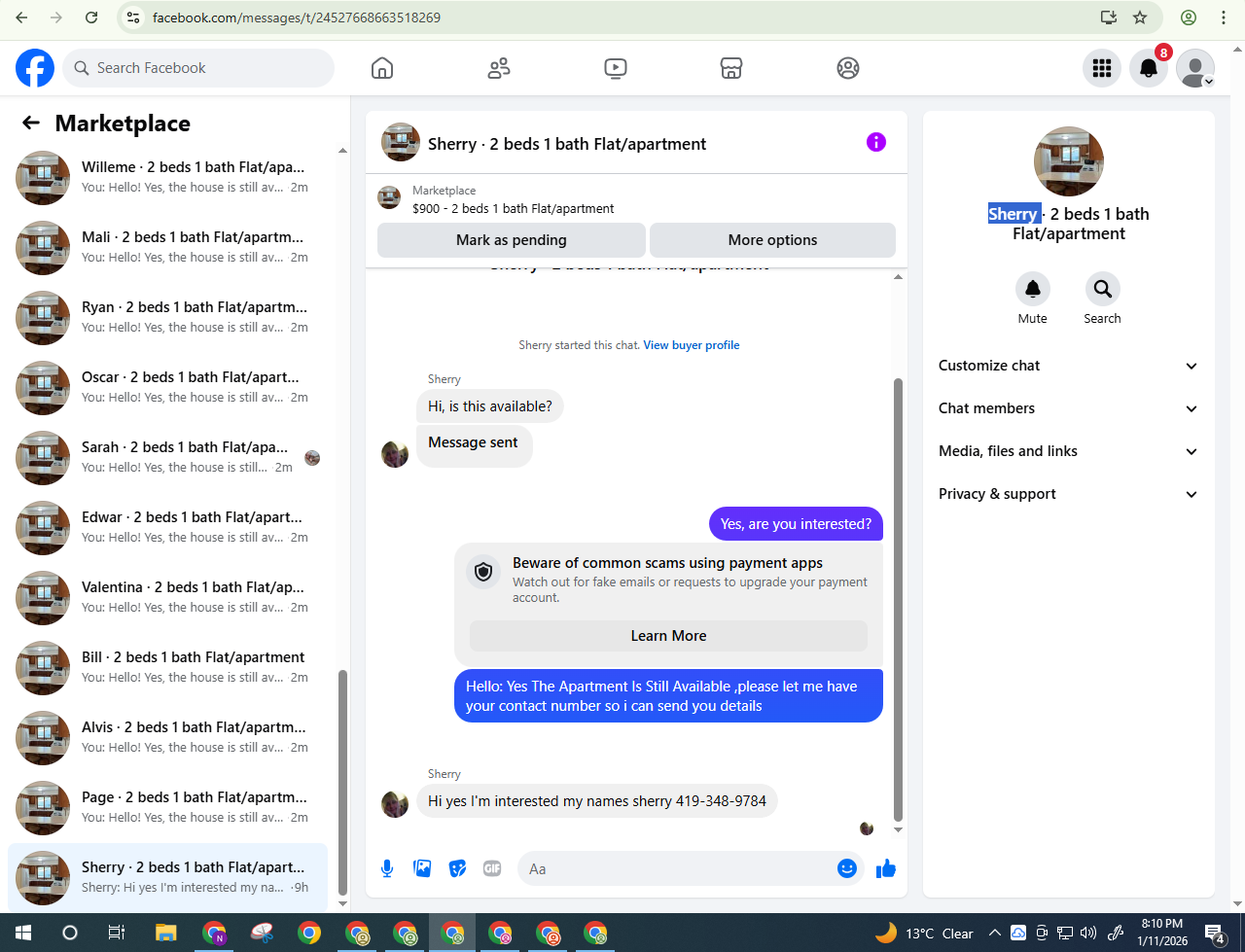Reload the page in the browser

pyautogui.click(x=91, y=18)
